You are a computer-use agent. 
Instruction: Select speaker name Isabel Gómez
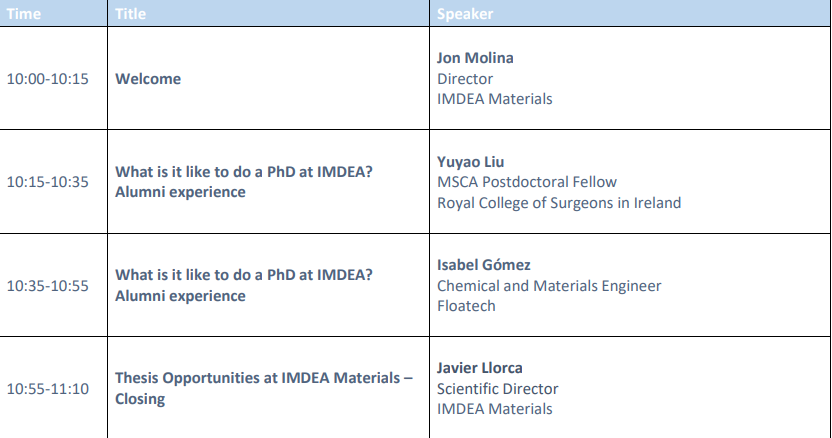[x=484, y=265]
